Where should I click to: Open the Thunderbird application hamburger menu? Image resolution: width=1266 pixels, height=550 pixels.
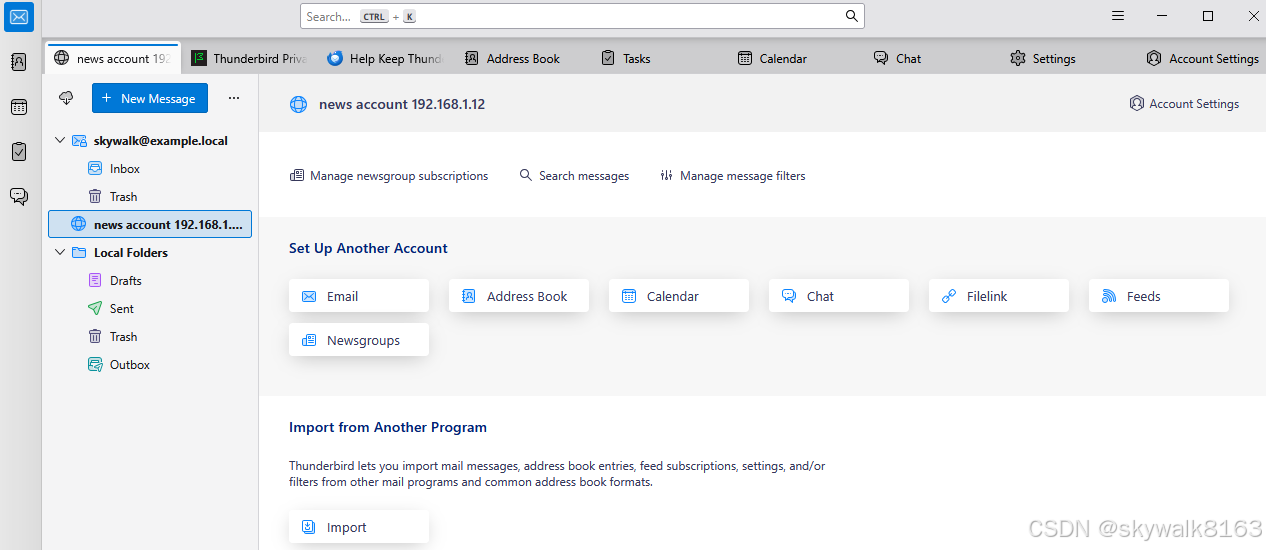tap(1118, 16)
